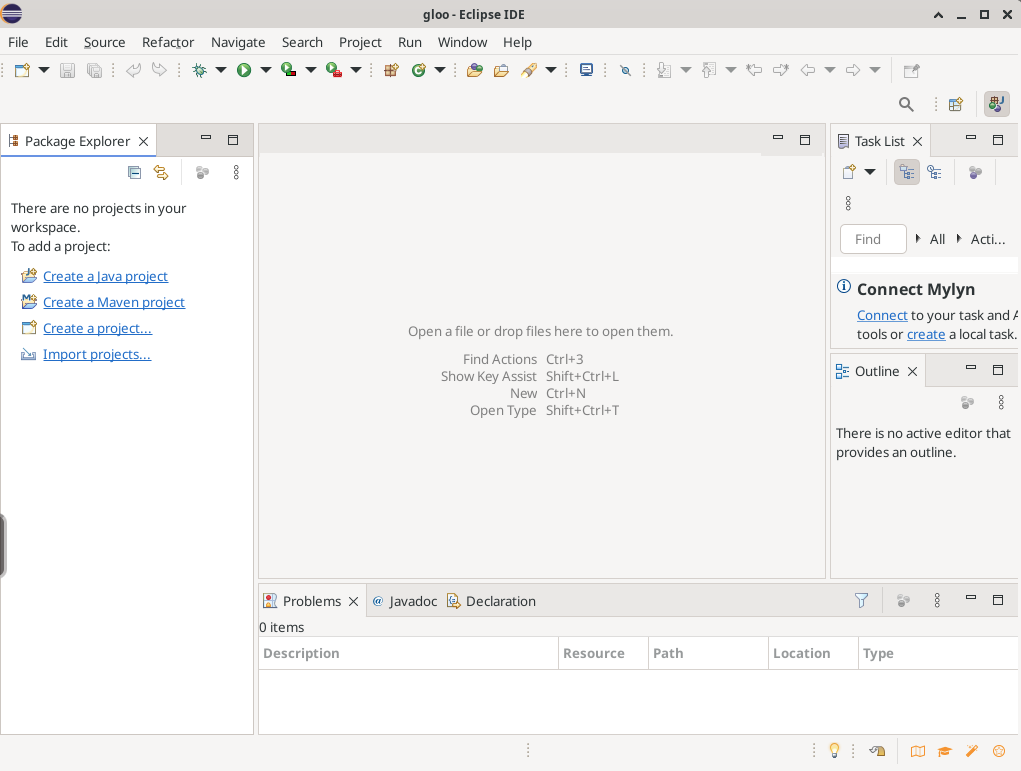Close the Outline view tab

point(912,371)
